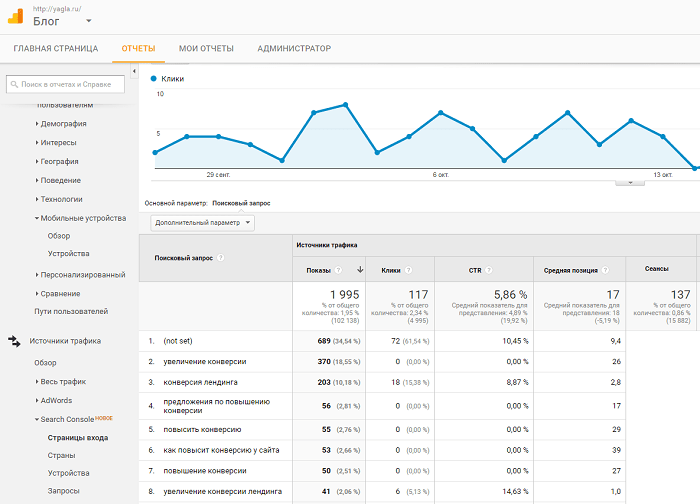
Task: Collapse the left sidebar with the arrow handle
Action: [133, 73]
